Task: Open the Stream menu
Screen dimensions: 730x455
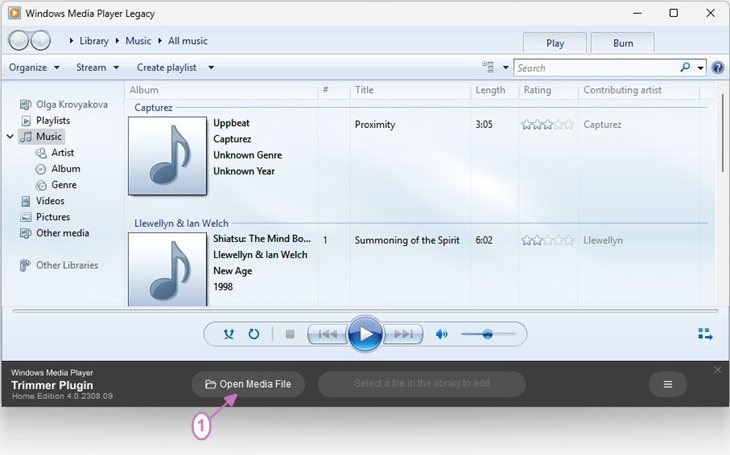Action: pos(97,68)
